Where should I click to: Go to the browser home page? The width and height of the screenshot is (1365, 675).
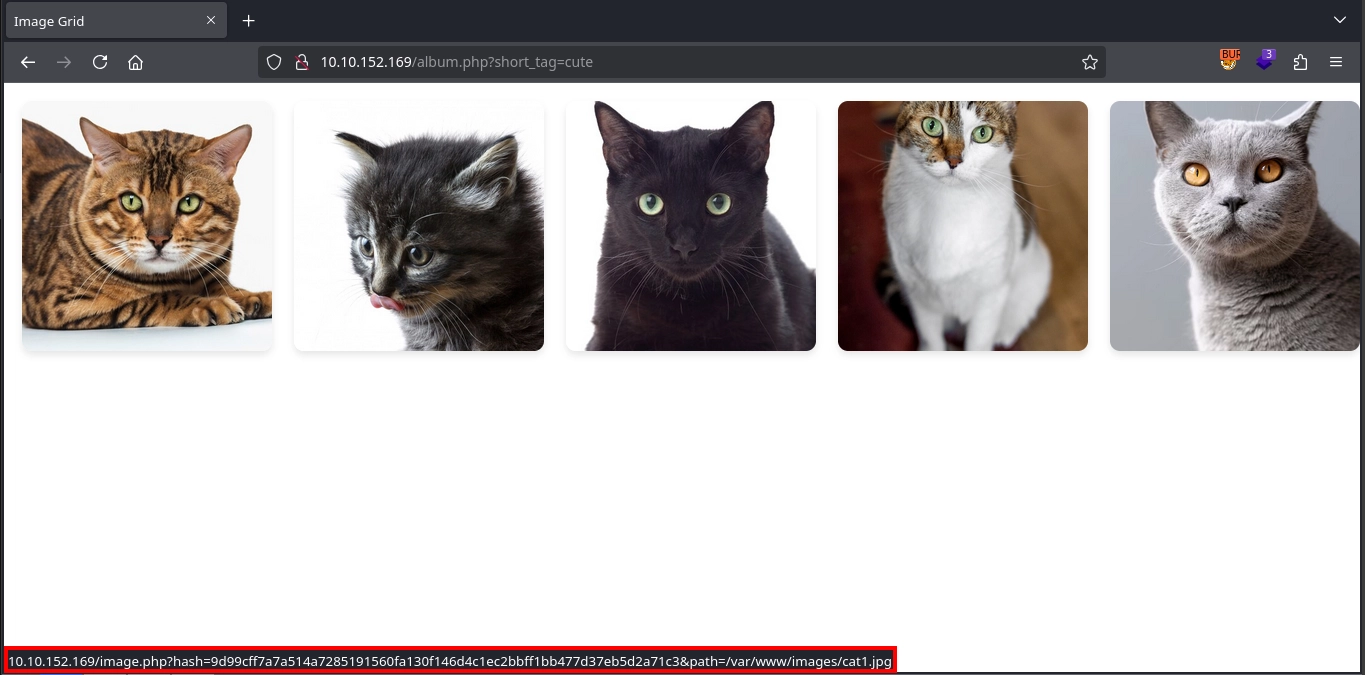pyautogui.click(x=136, y=62)
